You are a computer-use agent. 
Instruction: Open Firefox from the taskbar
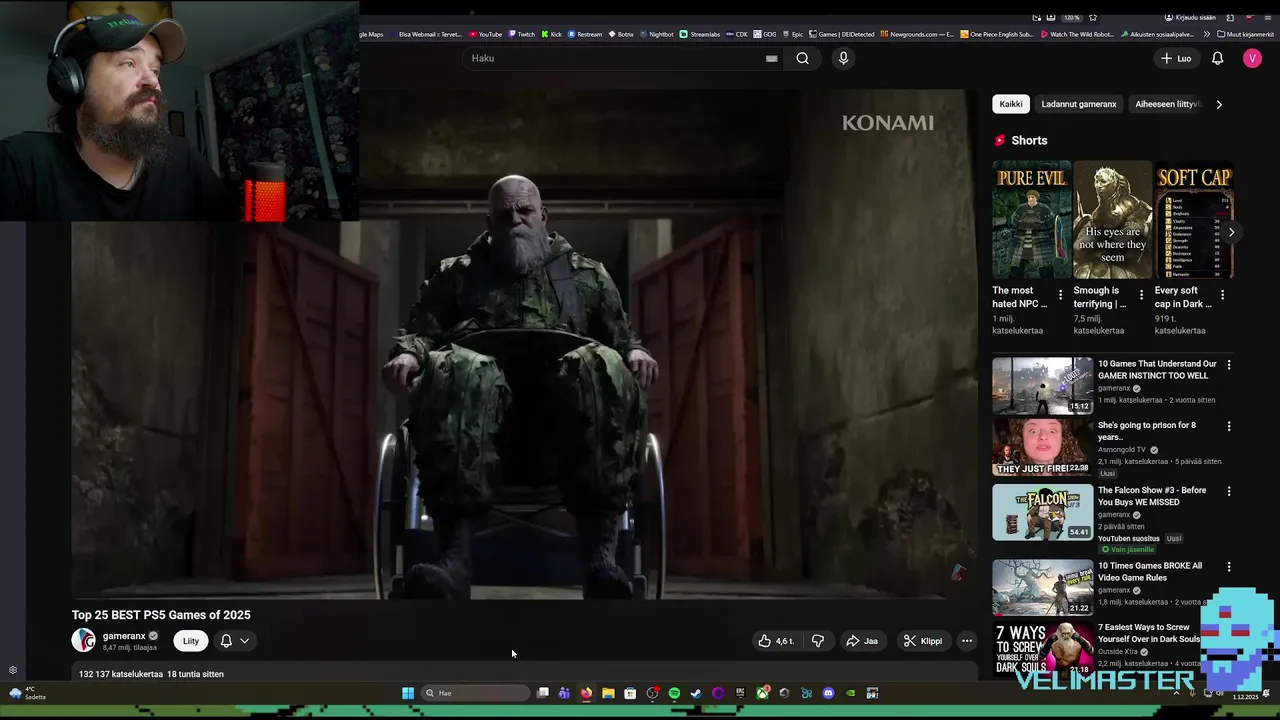coord(586,693)
